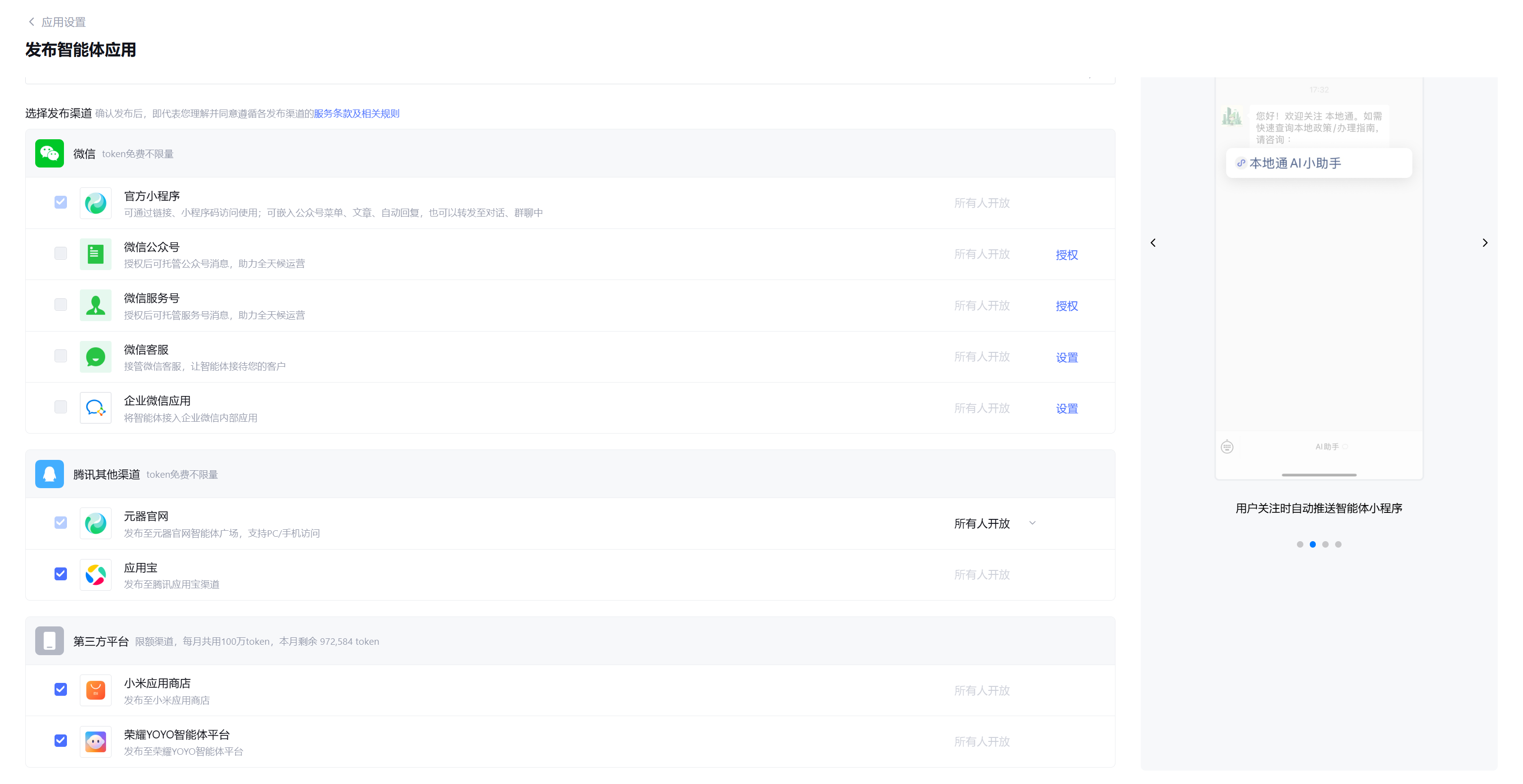Click the 企业微信应用 icon
1523x784 pixels.
click(x=95, y=408)
